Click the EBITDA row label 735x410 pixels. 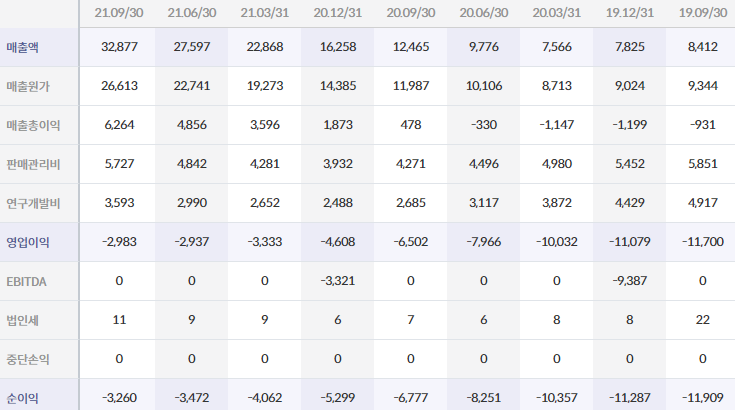click(26, 282)
